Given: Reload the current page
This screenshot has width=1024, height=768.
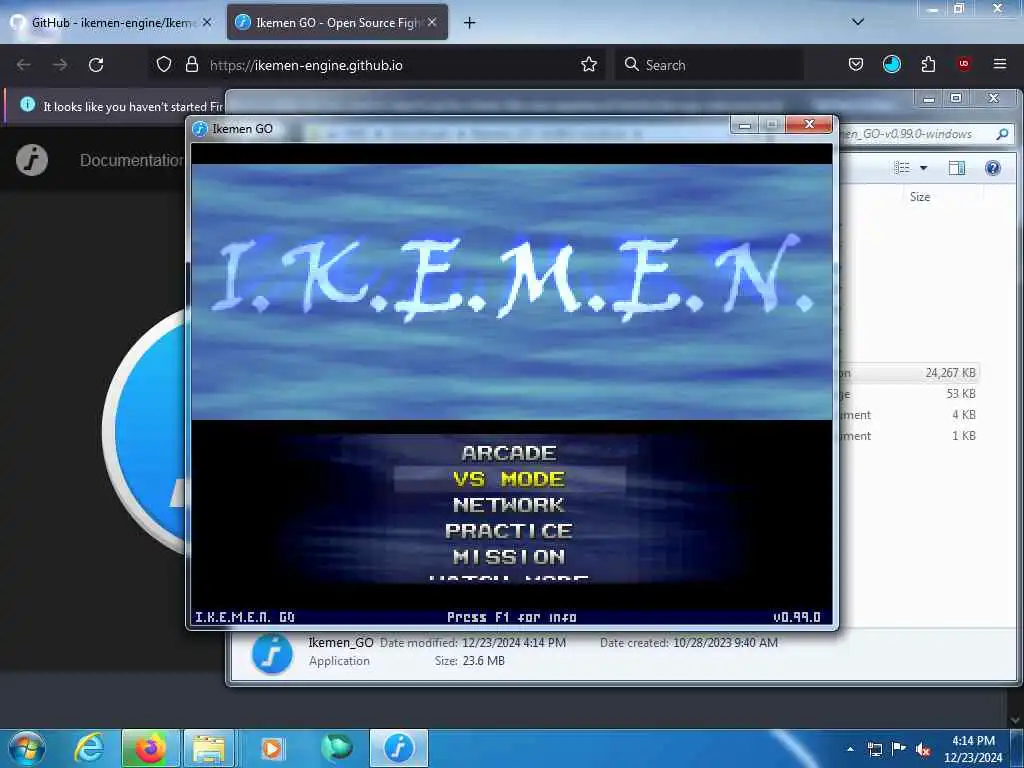Looking at the screenshot, I should point(96,65).
